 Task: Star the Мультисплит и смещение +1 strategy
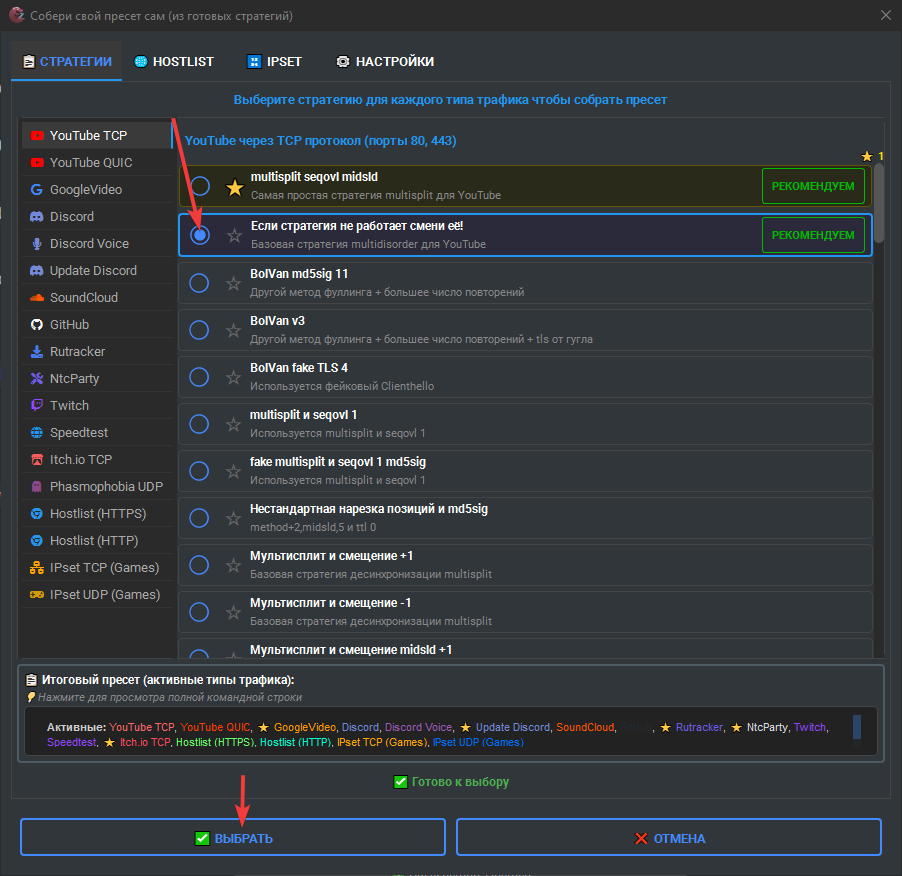[233, 566]
